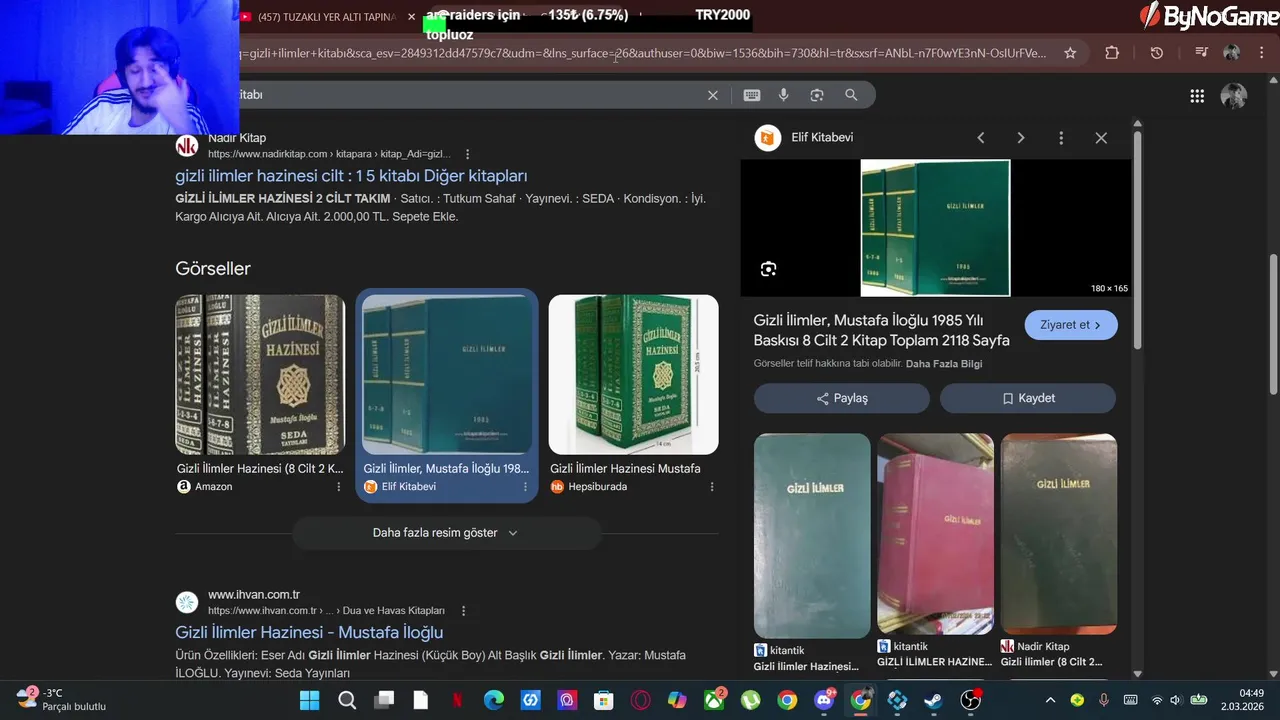Open options for the Amazon image result
This screenshot has height=720, width=1280.
click(339, 487)
